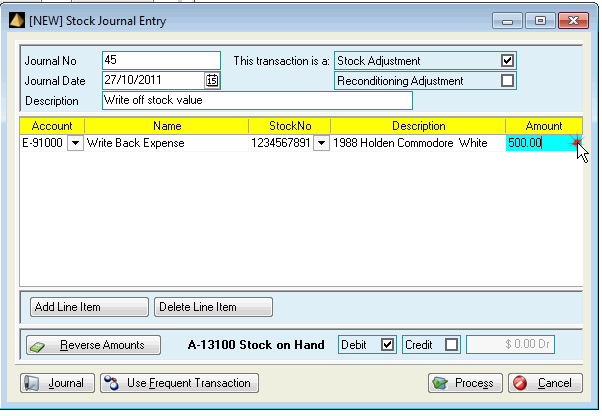Click the Amount cell showing 500.00

pyautogui.click(x=544, y=143)
